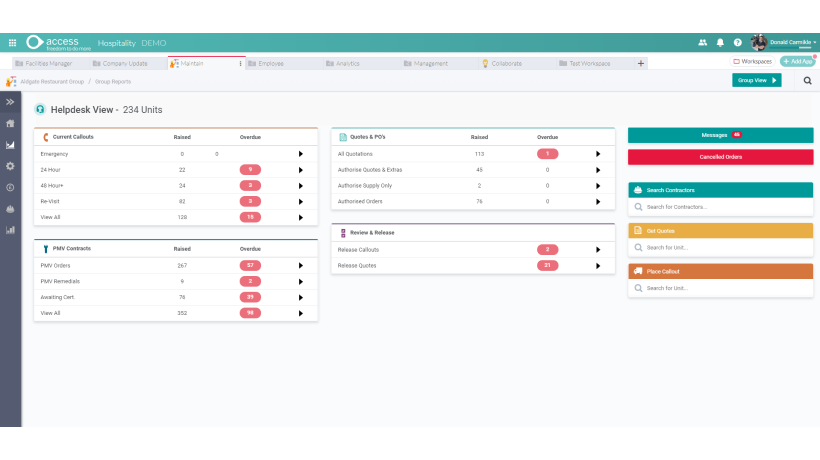Click the Group View button

pos(756,80)
